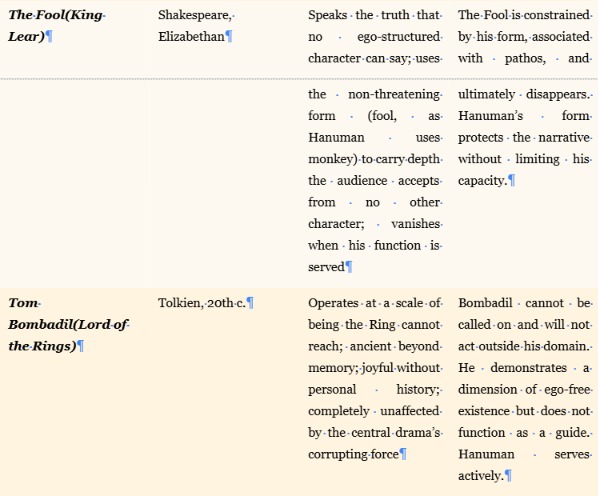Click the paragraph mark after 'Elizabethan'
Screen dimensions: 598x496
(229, 37)
